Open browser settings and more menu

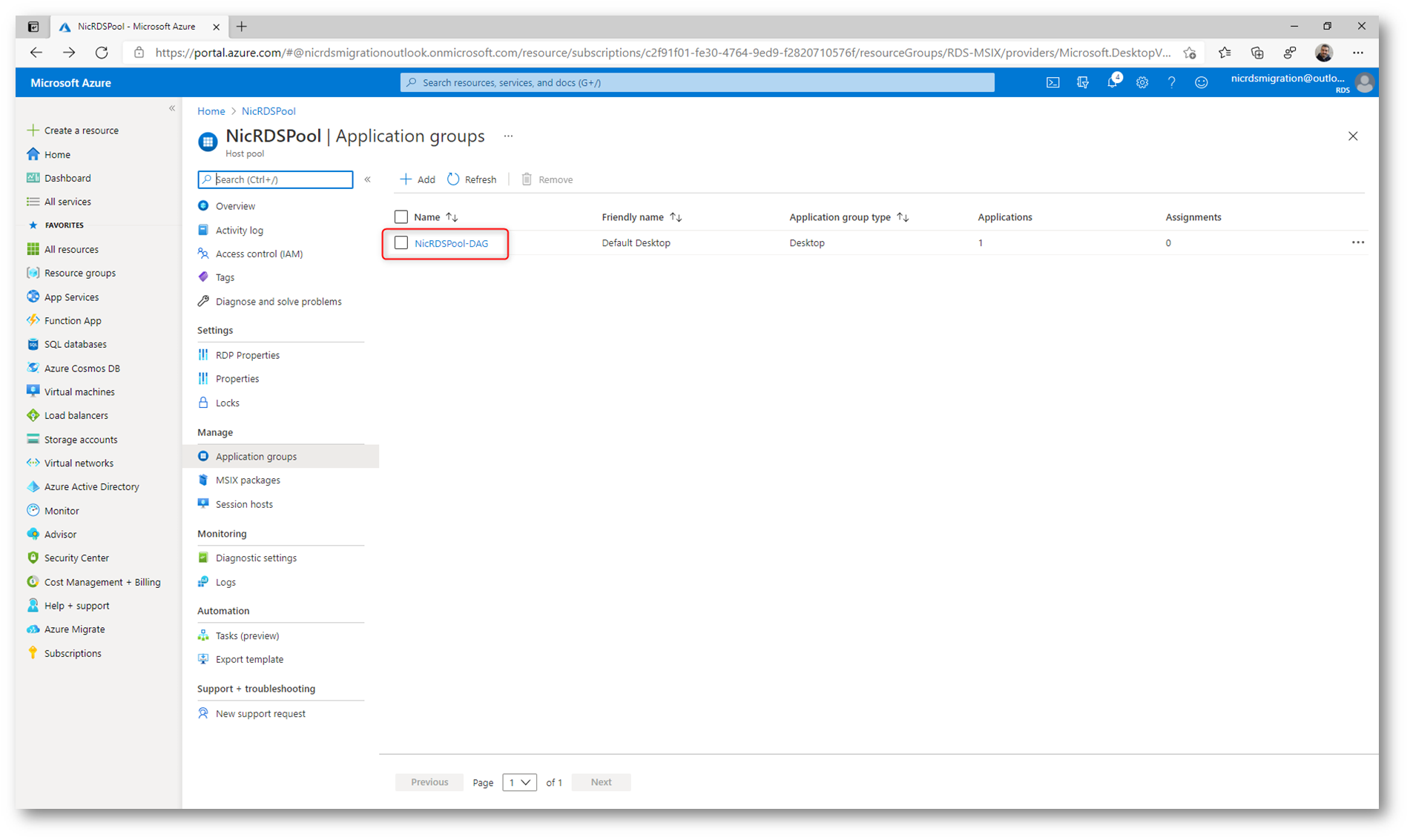coord(1357,53)
